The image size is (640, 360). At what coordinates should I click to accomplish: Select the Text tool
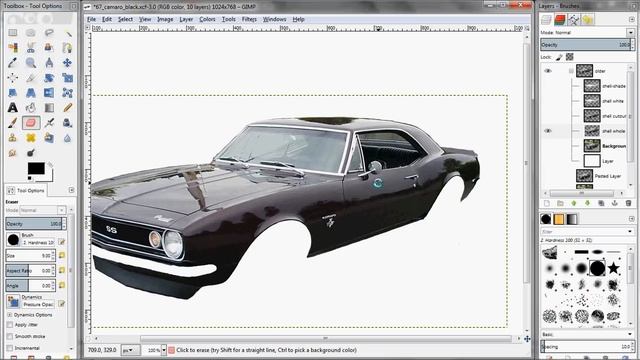pos(13,107)
